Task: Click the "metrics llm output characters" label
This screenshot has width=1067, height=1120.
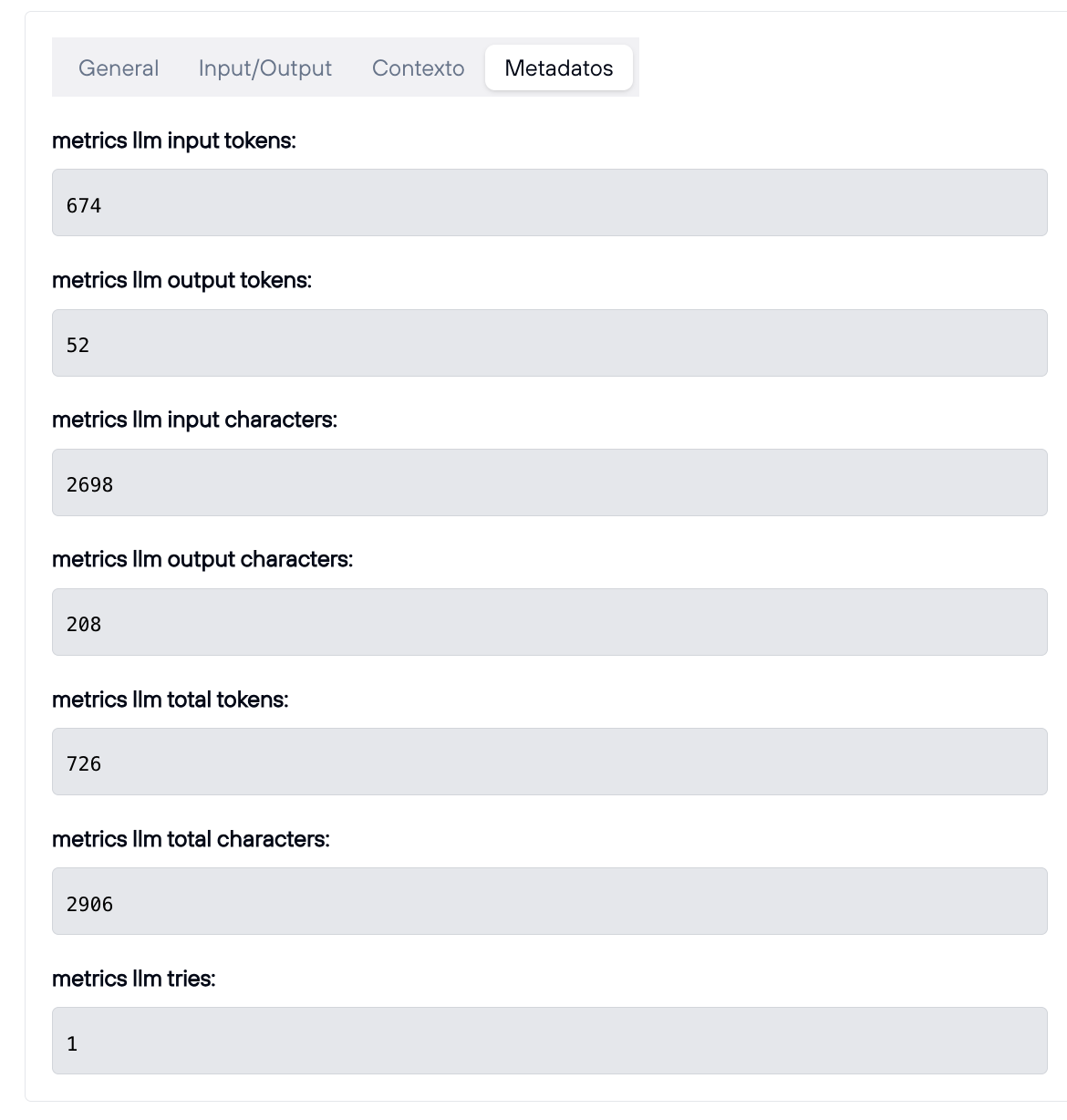Action: [202, 559]
